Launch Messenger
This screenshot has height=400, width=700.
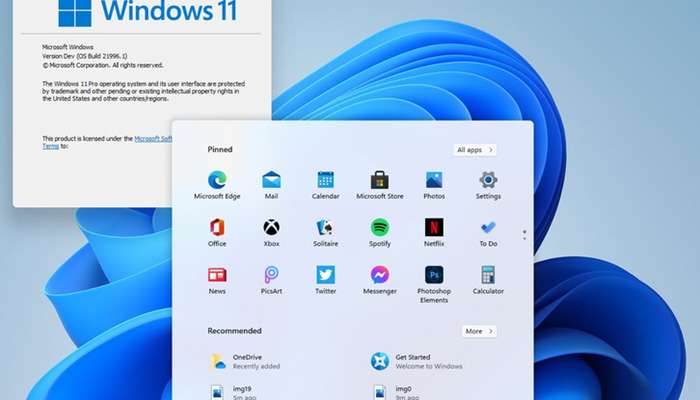tap(380, 280)
